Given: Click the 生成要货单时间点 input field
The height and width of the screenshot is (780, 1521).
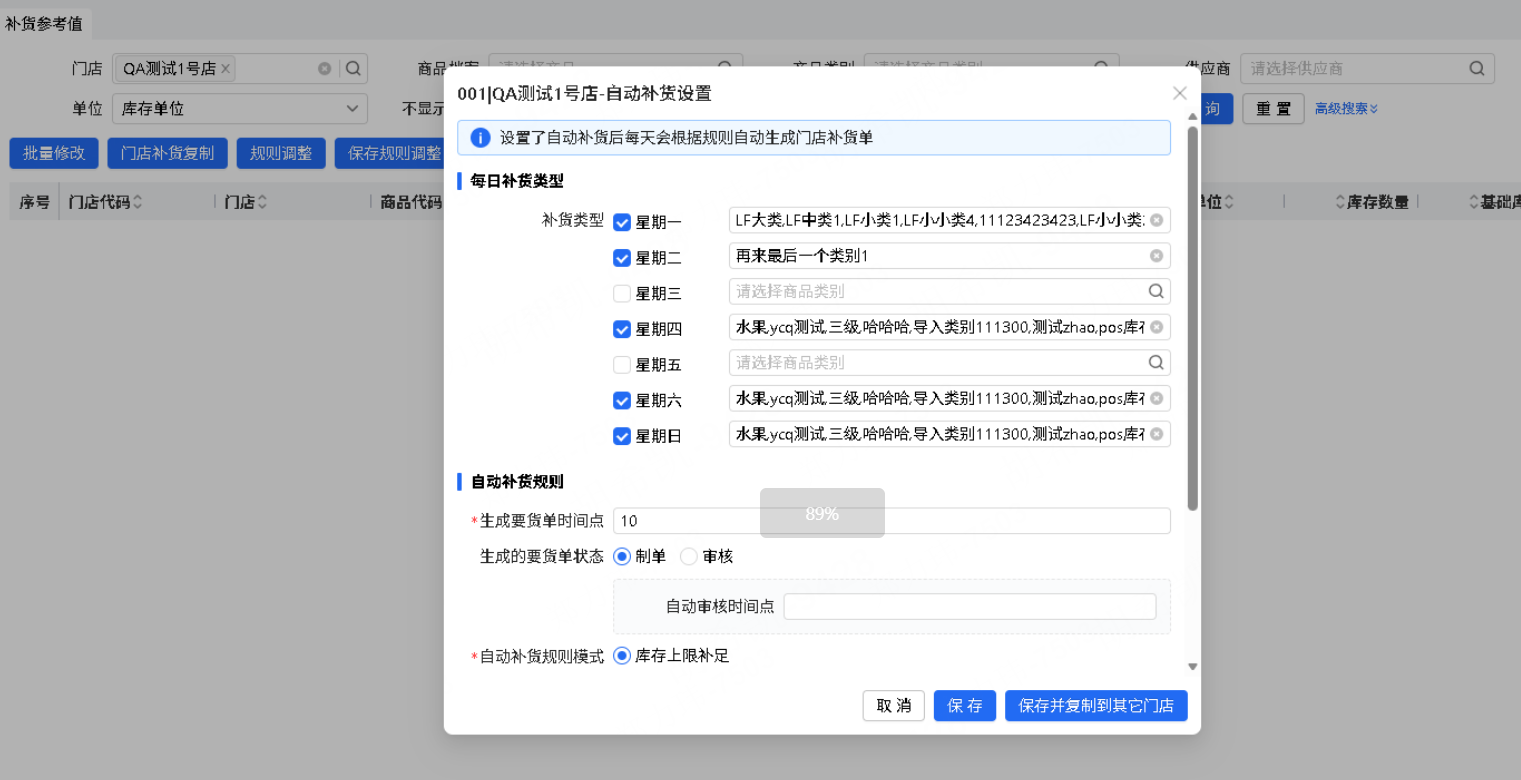Looking at the screenshot, I should click(890, 521).
